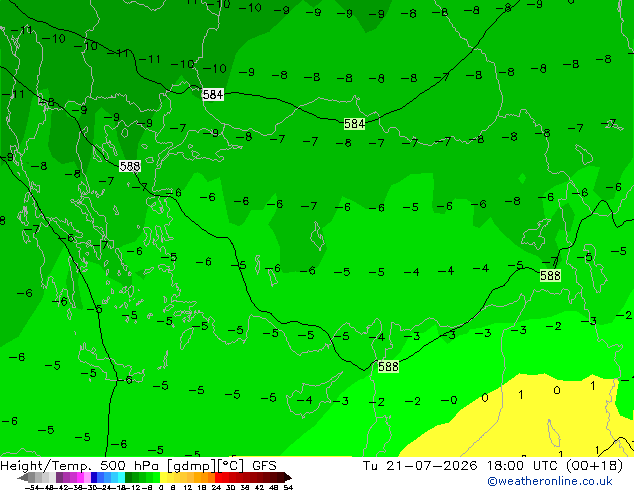The width and height of the screenshot is (634, 490).
Task: Click the pale-green '584' contour label
Action: coord(354,124)
